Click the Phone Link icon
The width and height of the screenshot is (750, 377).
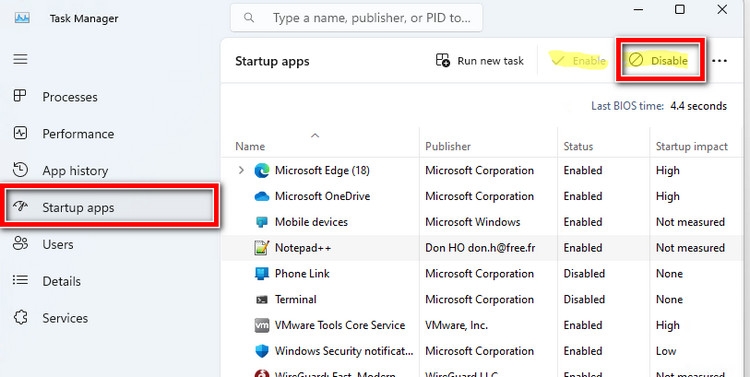[262, 274]
